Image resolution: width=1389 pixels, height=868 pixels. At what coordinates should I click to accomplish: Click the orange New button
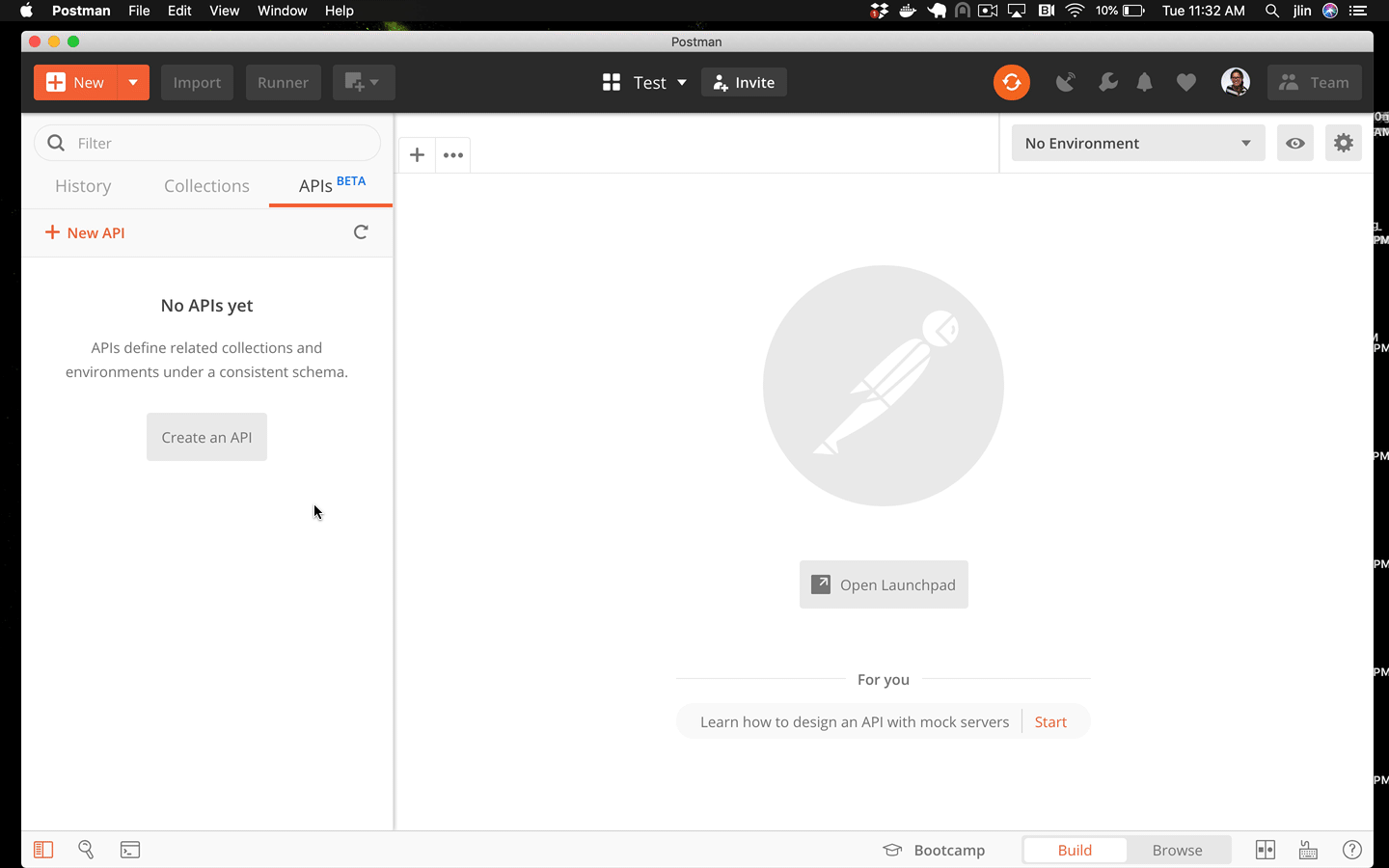(75, 82)
